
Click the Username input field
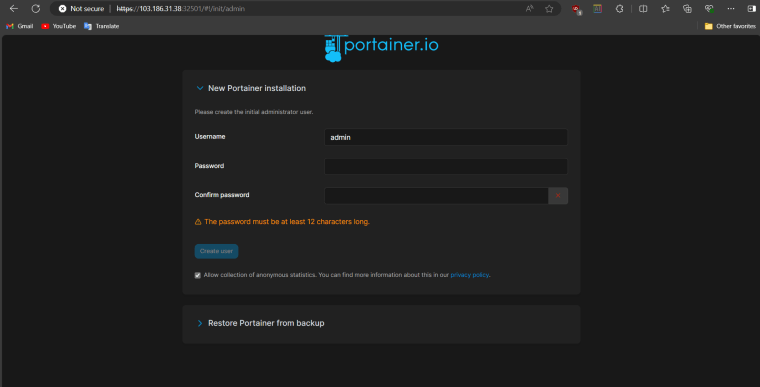click(x=446, y=137)
